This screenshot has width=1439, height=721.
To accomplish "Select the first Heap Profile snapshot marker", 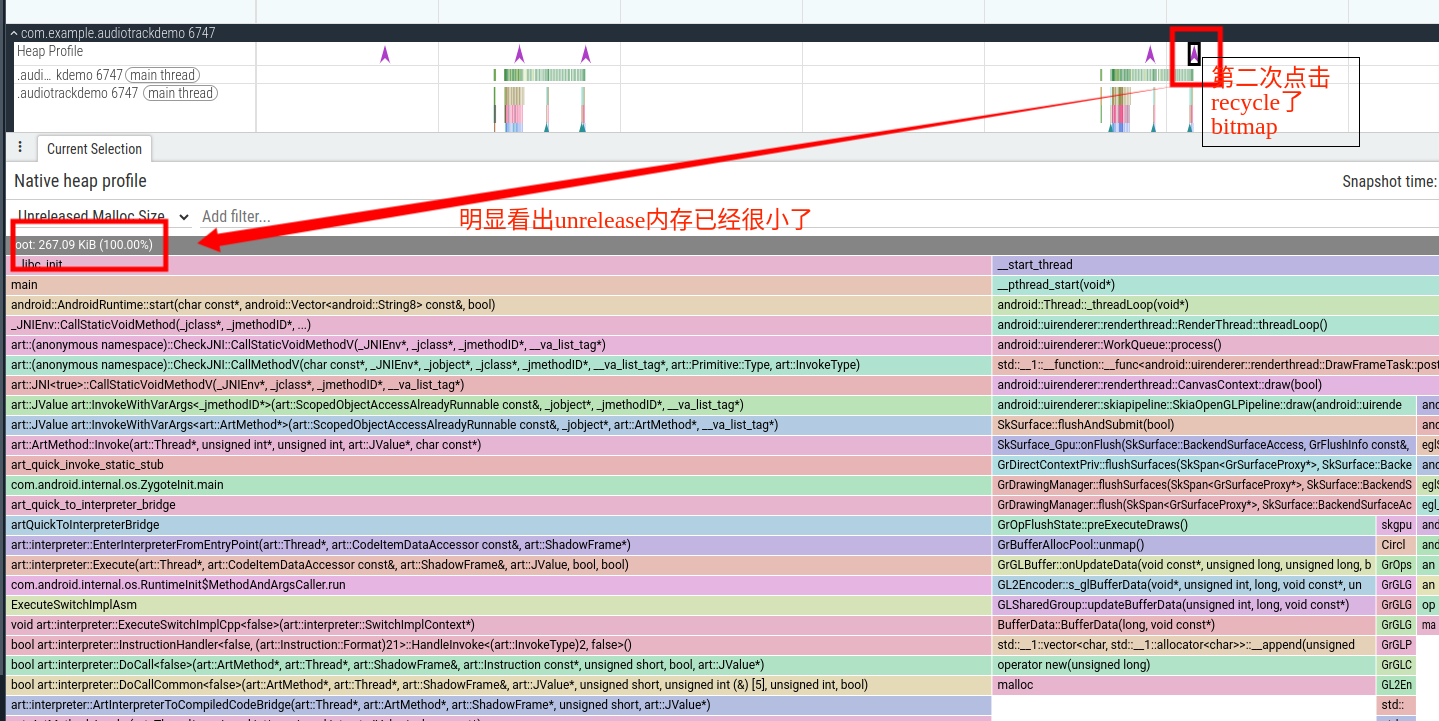I will pos(385,54).
